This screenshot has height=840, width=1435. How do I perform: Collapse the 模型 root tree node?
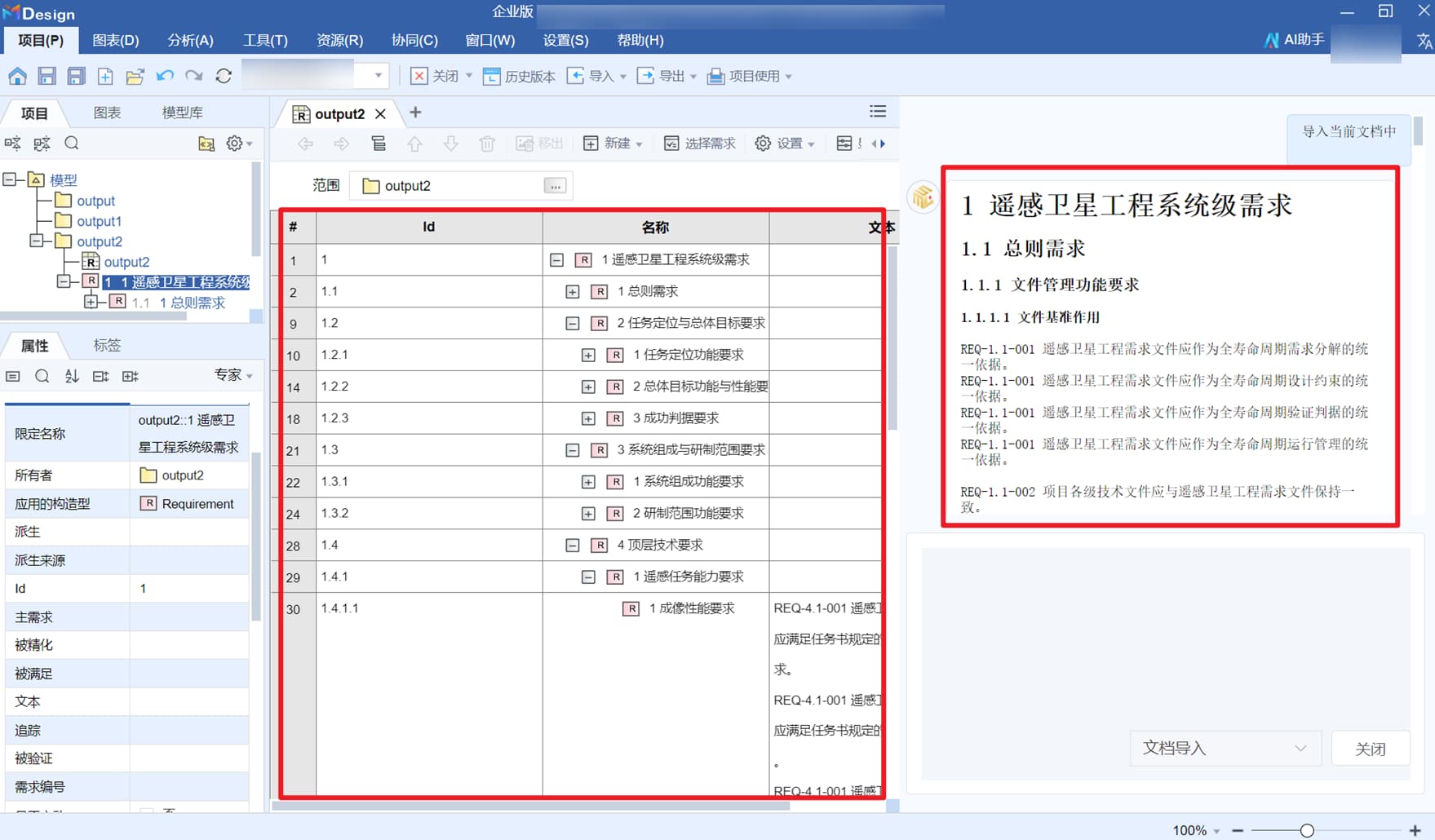pyautogui.click(x=10, y=179)
